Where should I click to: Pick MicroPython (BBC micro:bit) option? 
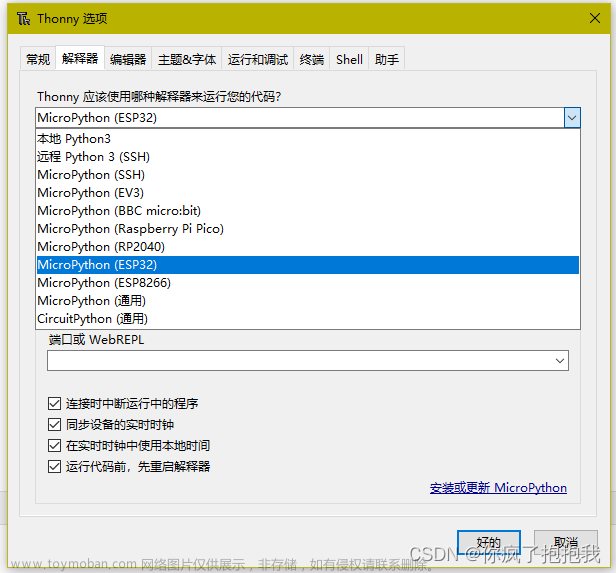[308, 211]
